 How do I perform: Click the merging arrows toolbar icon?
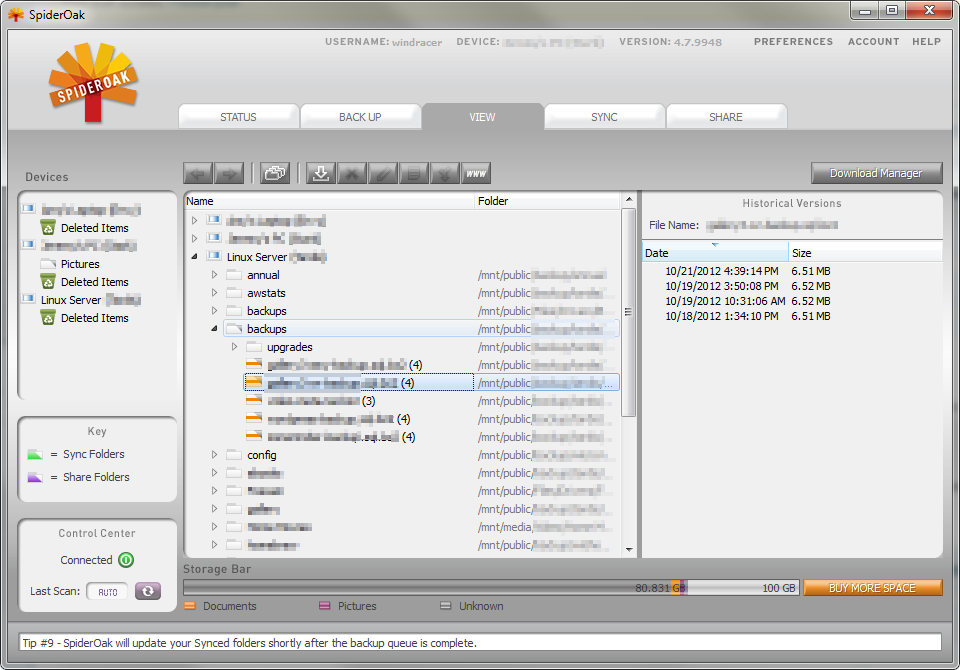[x=444, y=173]
